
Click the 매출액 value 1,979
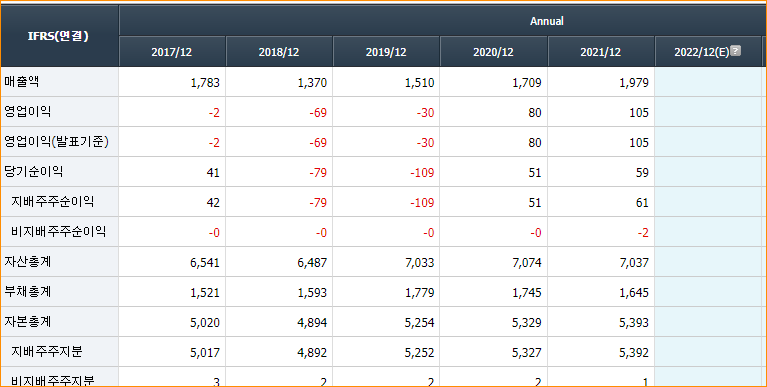tap(634, 83)
